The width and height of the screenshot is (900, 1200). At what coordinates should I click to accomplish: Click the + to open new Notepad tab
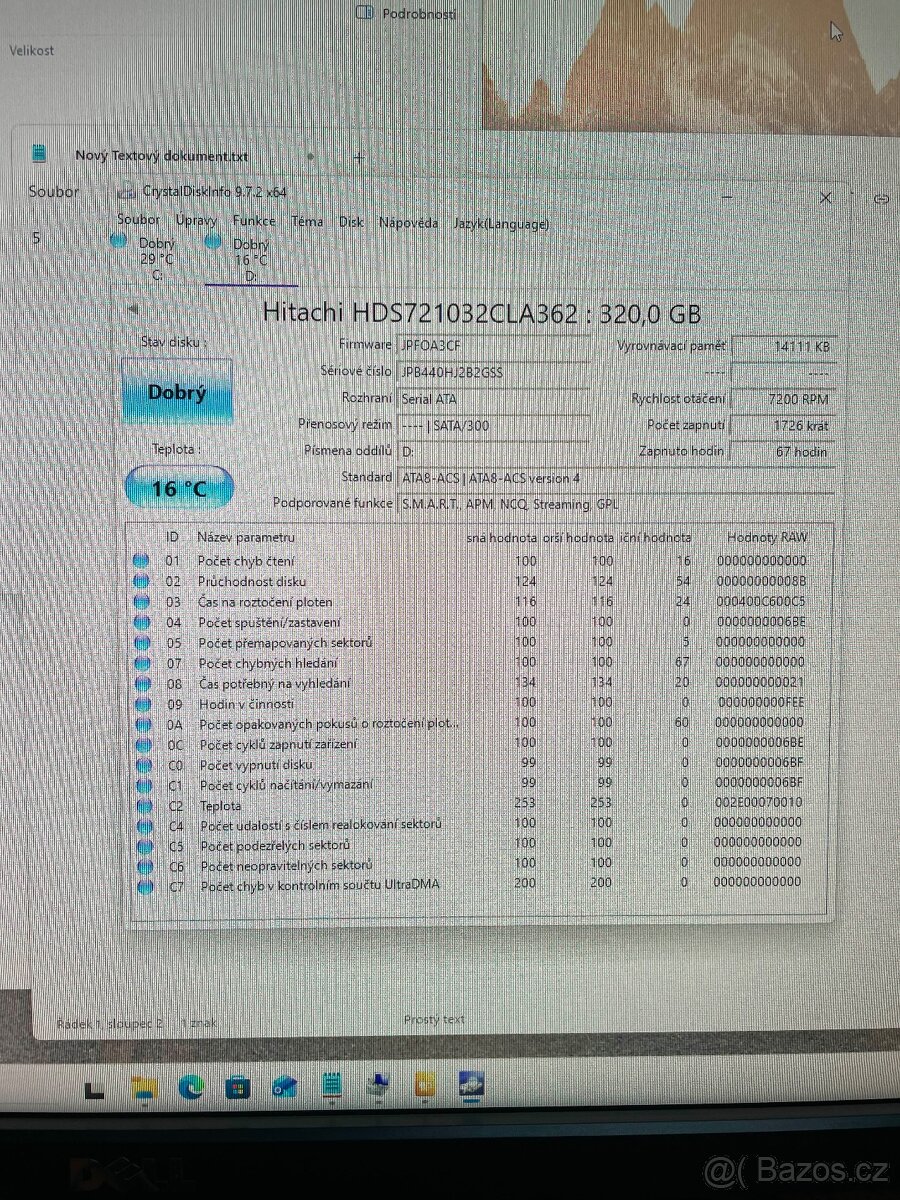coord(358,157)
